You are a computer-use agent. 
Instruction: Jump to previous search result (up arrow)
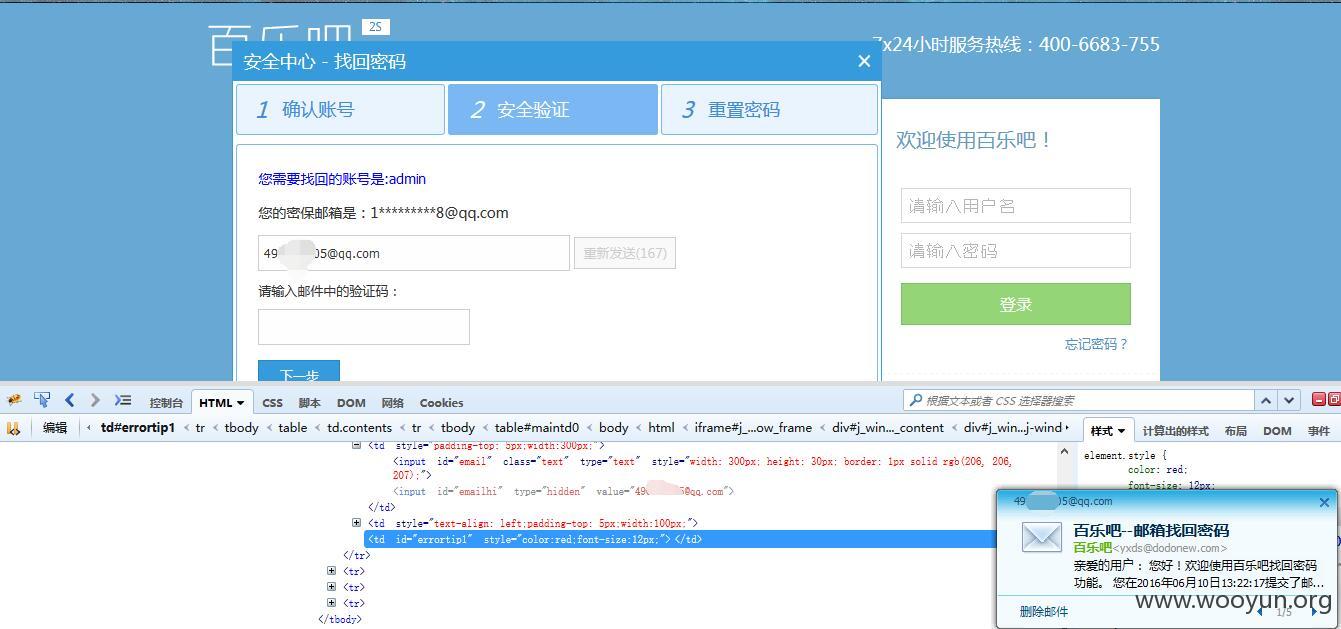pos(1266,400)
